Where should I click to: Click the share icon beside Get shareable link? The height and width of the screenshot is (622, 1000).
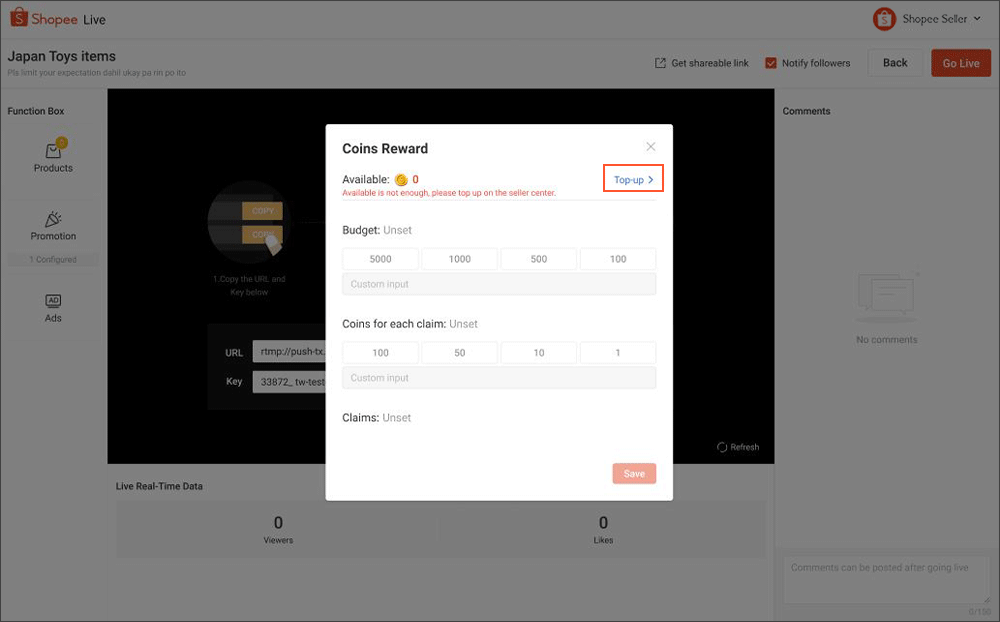(x=659, y=62)
